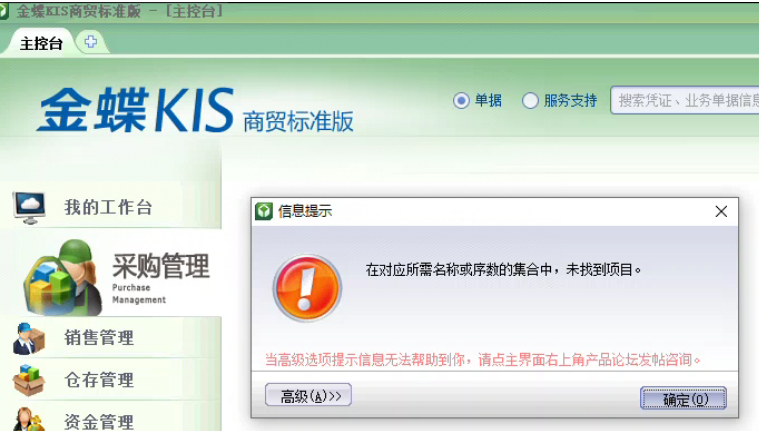
Task: Click the Sales Management icon in sidebar
Action: [28, 338]
